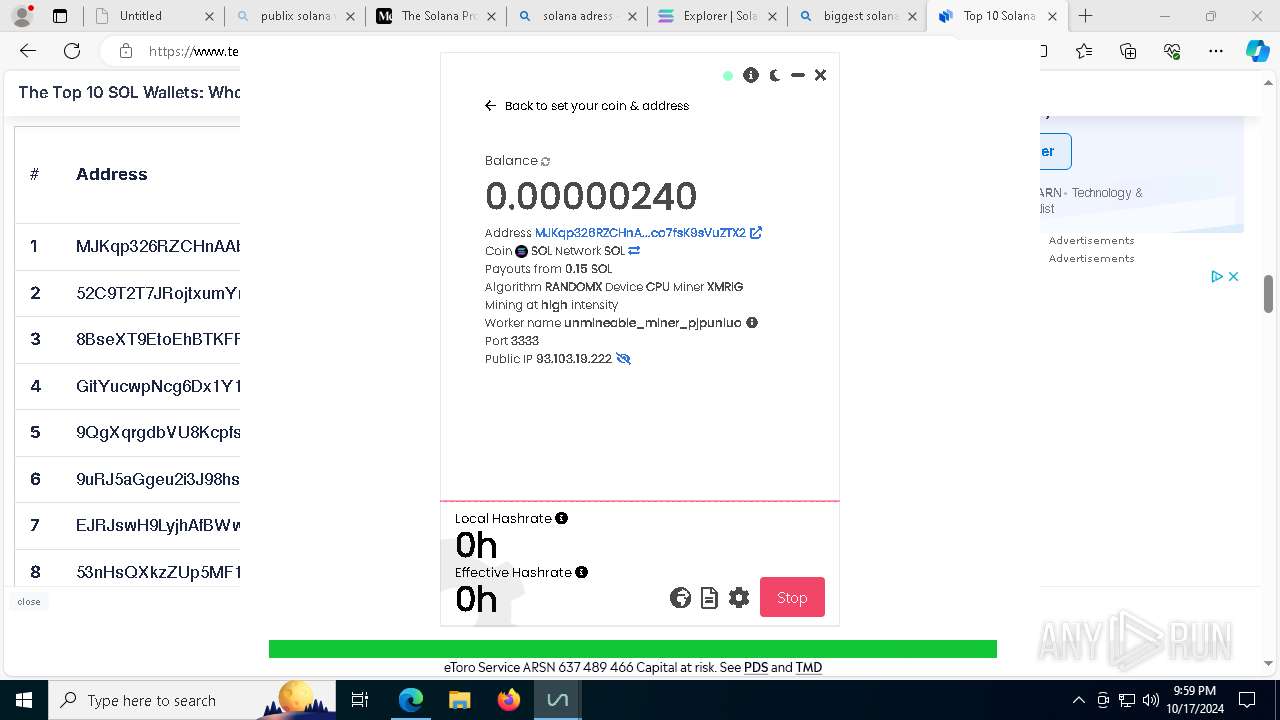Click the Address column header
The height and width of the screenshot is (720, 1280).
pos(112,174)
